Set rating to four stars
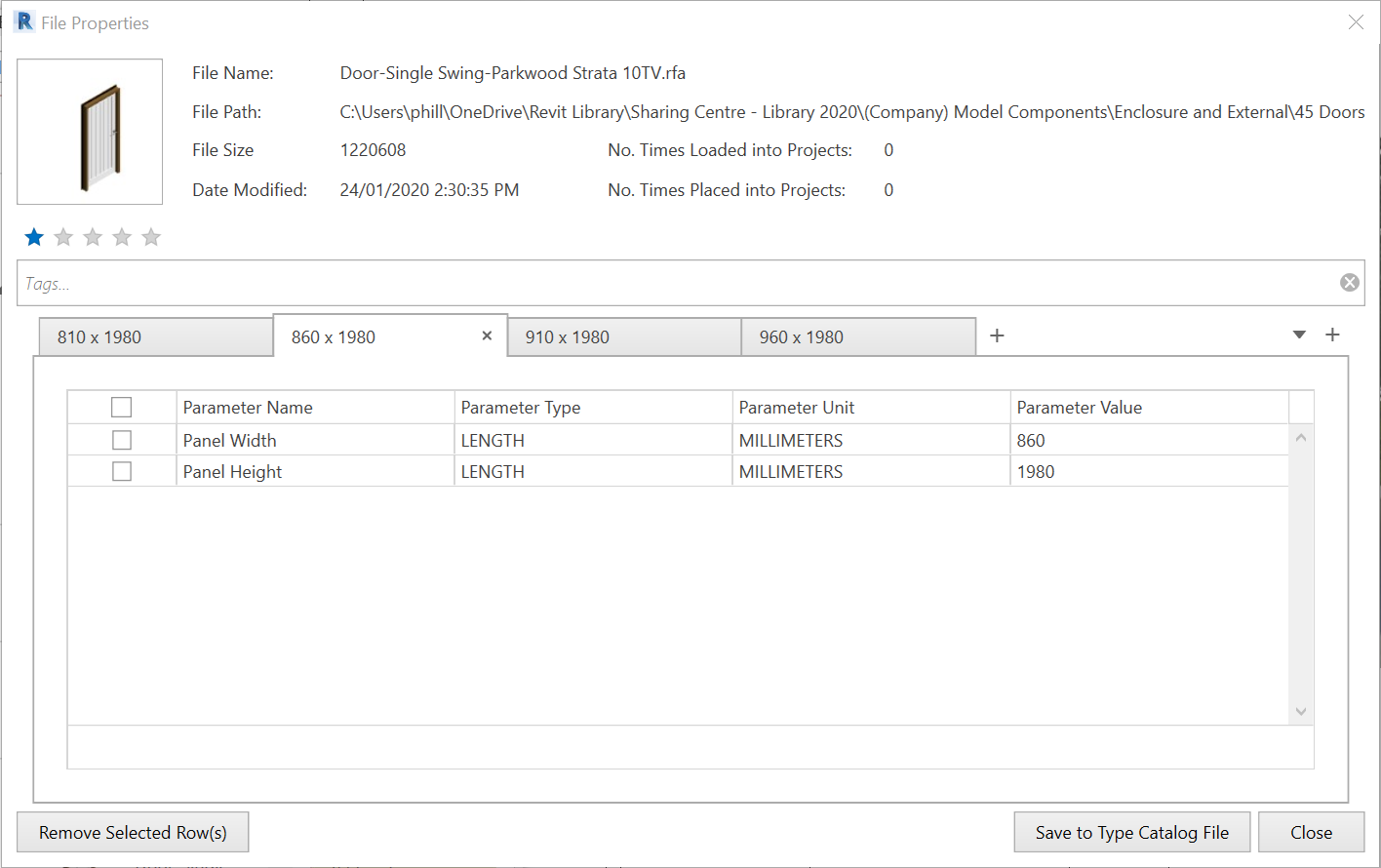This screenshot has height=868, width=1381. pos(122,237)
